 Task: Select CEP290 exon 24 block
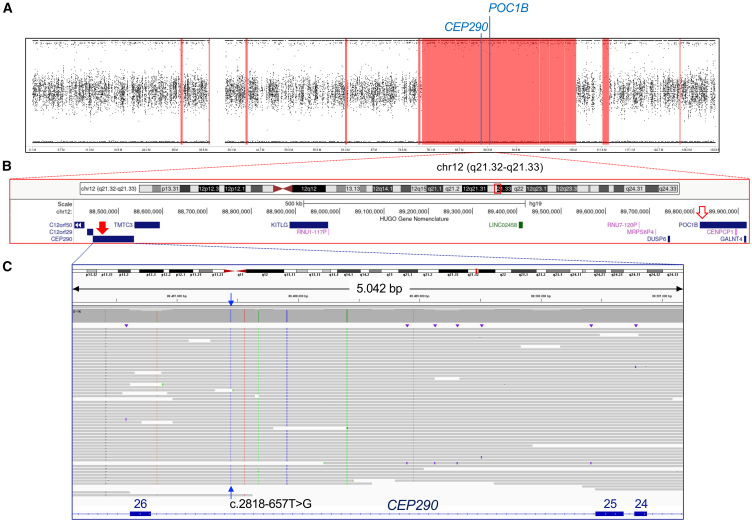click(641, 512)
